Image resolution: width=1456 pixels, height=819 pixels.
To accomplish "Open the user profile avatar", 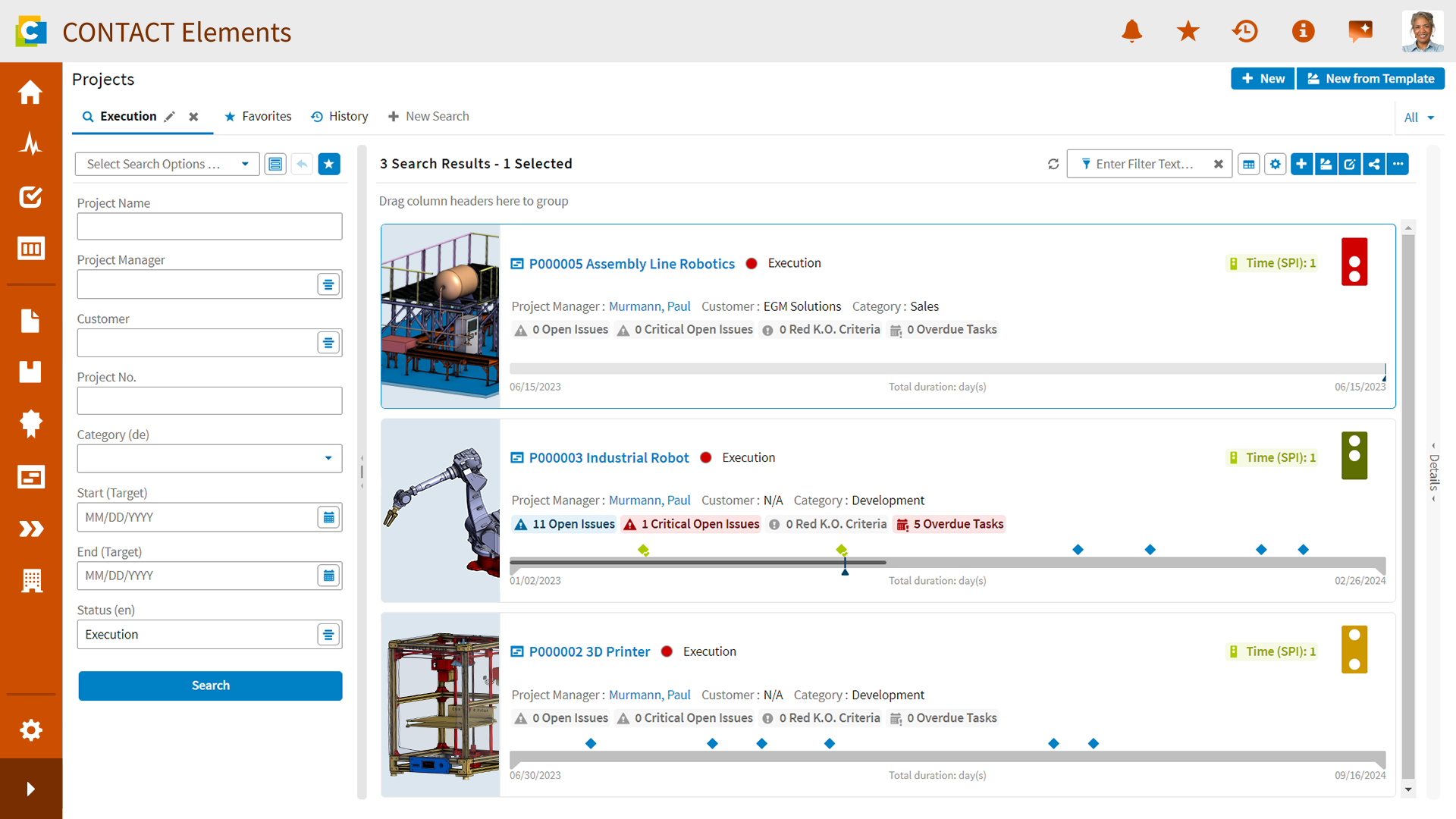I will tap(1423, 31).
